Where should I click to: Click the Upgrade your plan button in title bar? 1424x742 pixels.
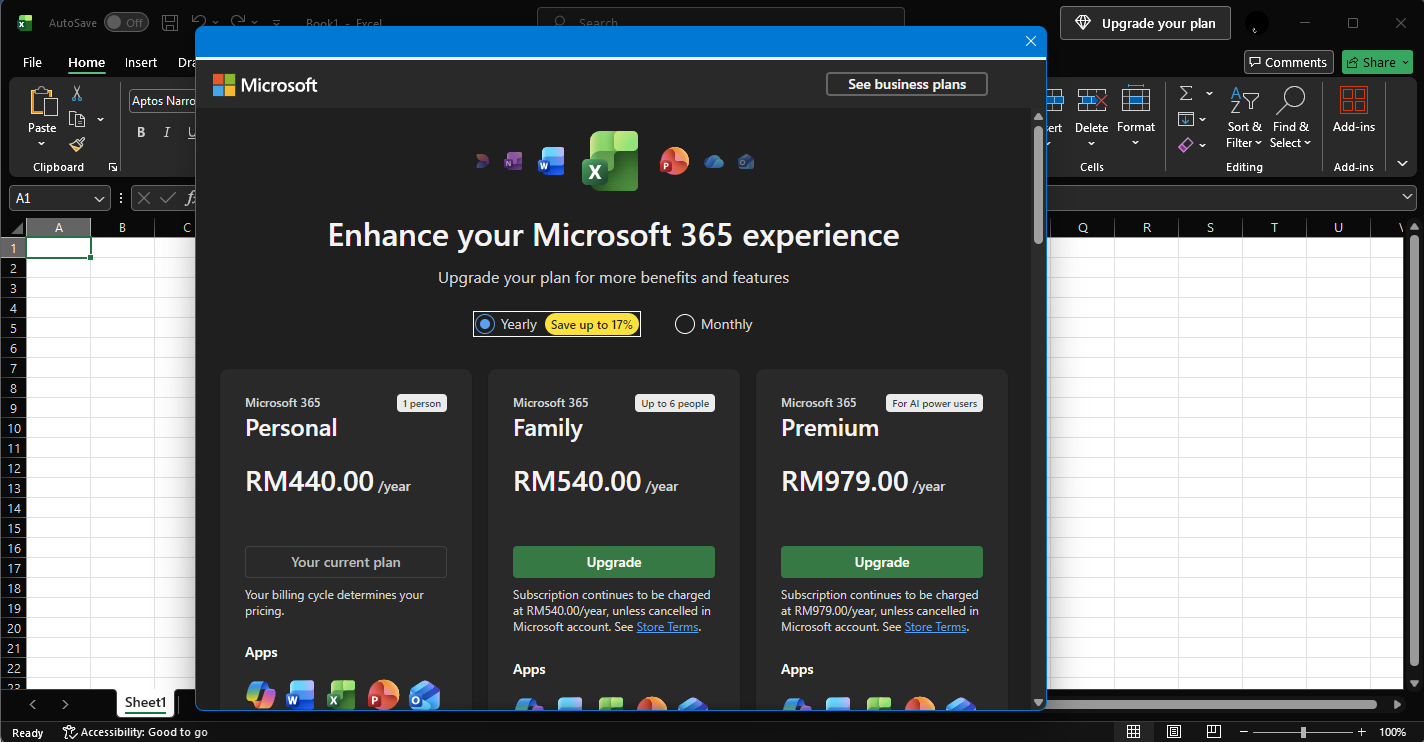click(1145, 23)
